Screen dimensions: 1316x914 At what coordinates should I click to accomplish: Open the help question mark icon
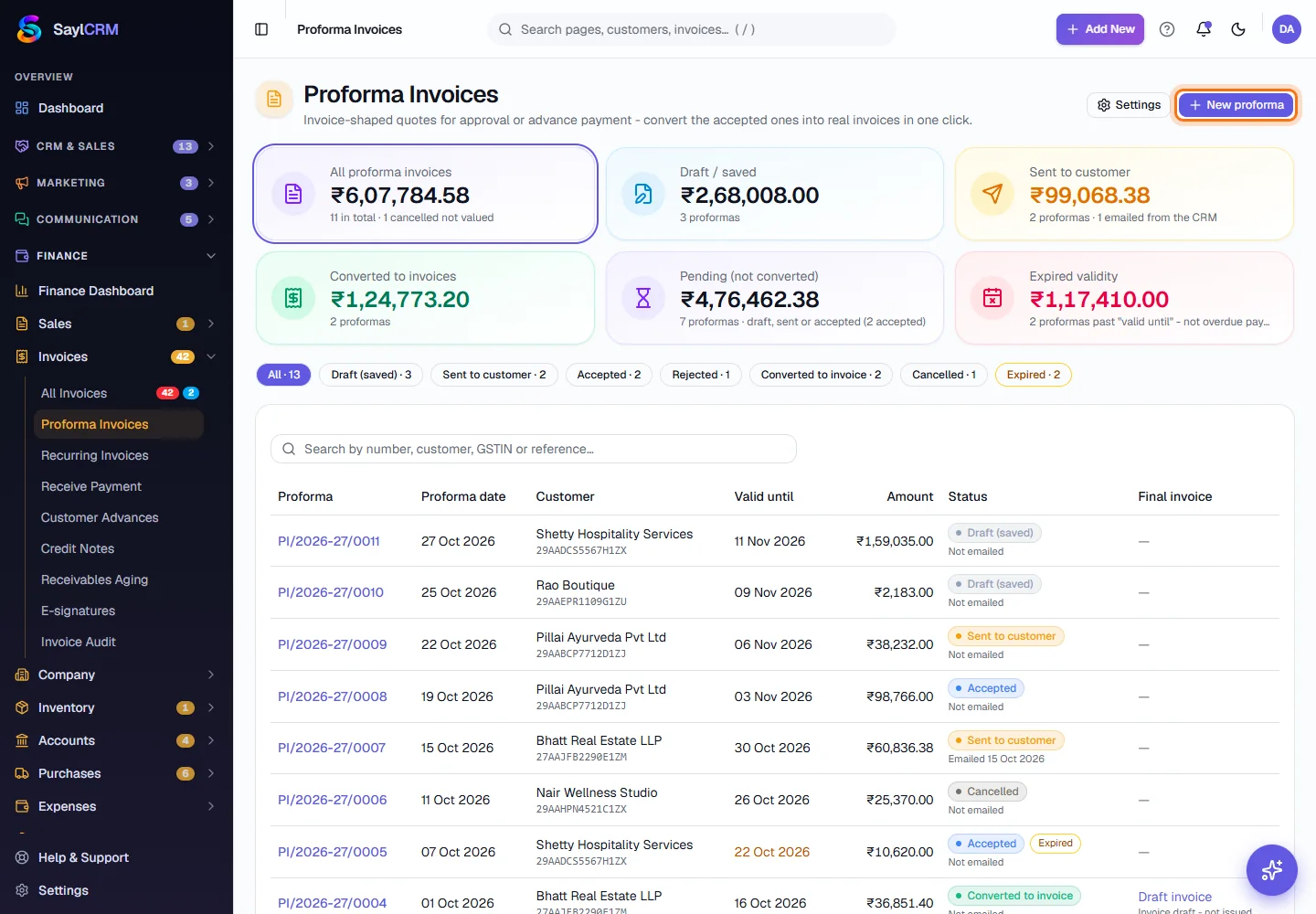(1167, 29)
